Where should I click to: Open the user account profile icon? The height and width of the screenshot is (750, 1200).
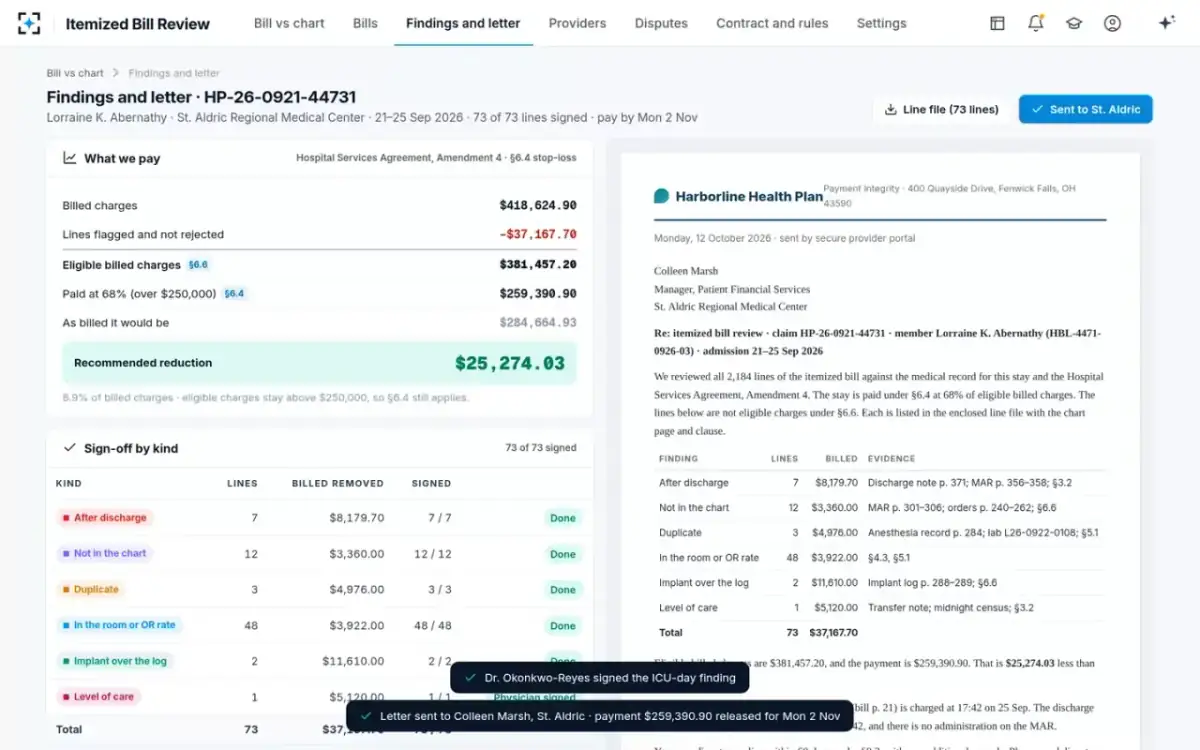pyautogui.click(x=1112, y=23)
